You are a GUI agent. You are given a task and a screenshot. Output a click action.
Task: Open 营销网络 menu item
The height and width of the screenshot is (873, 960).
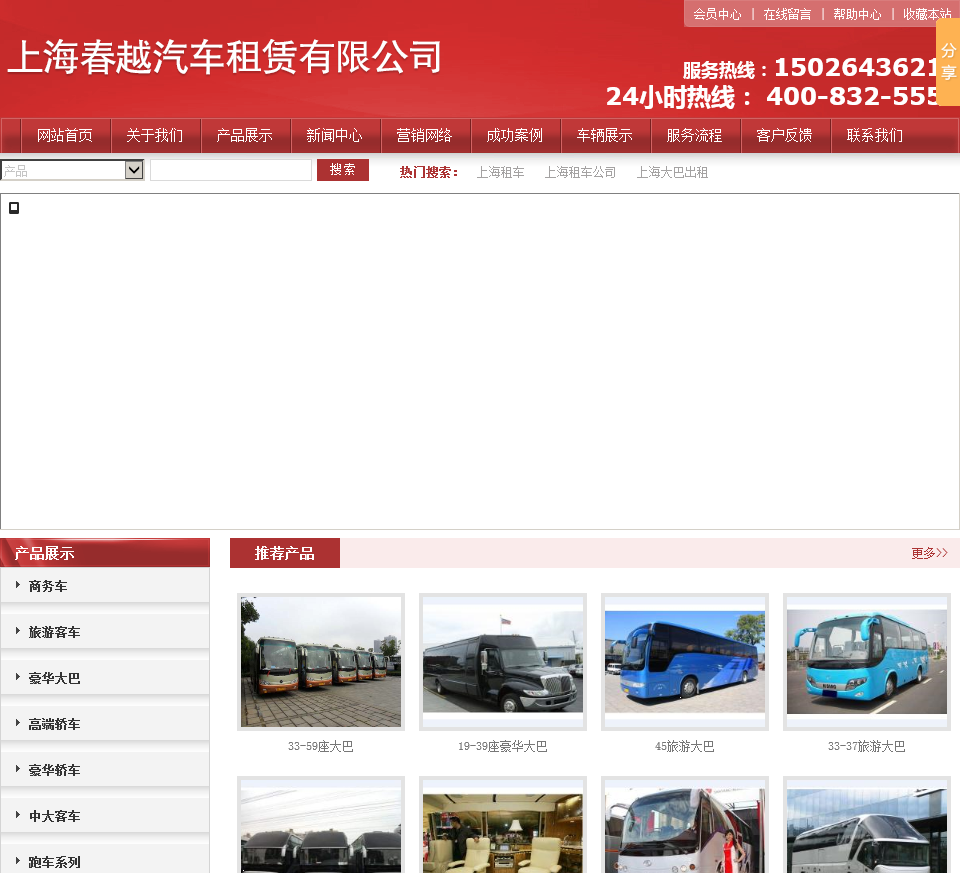[425, 135]
